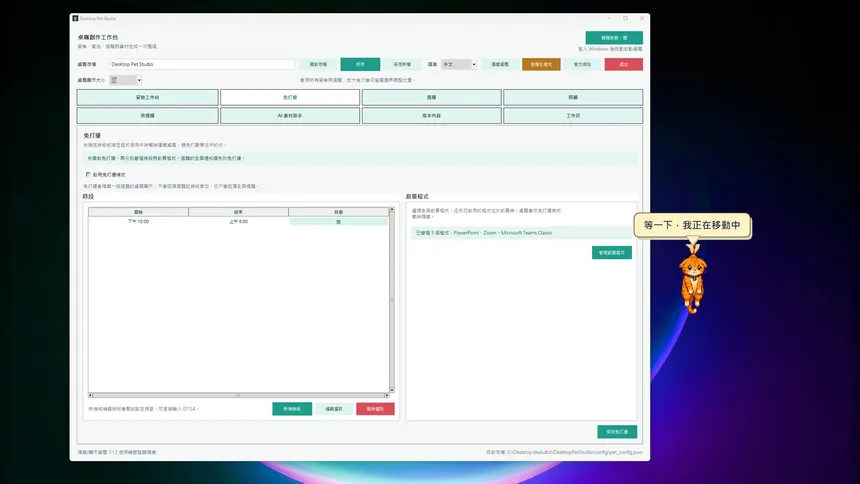Click the F12 hint text in the status bar
The image size is (860, 484).
(x=117, y=452)
